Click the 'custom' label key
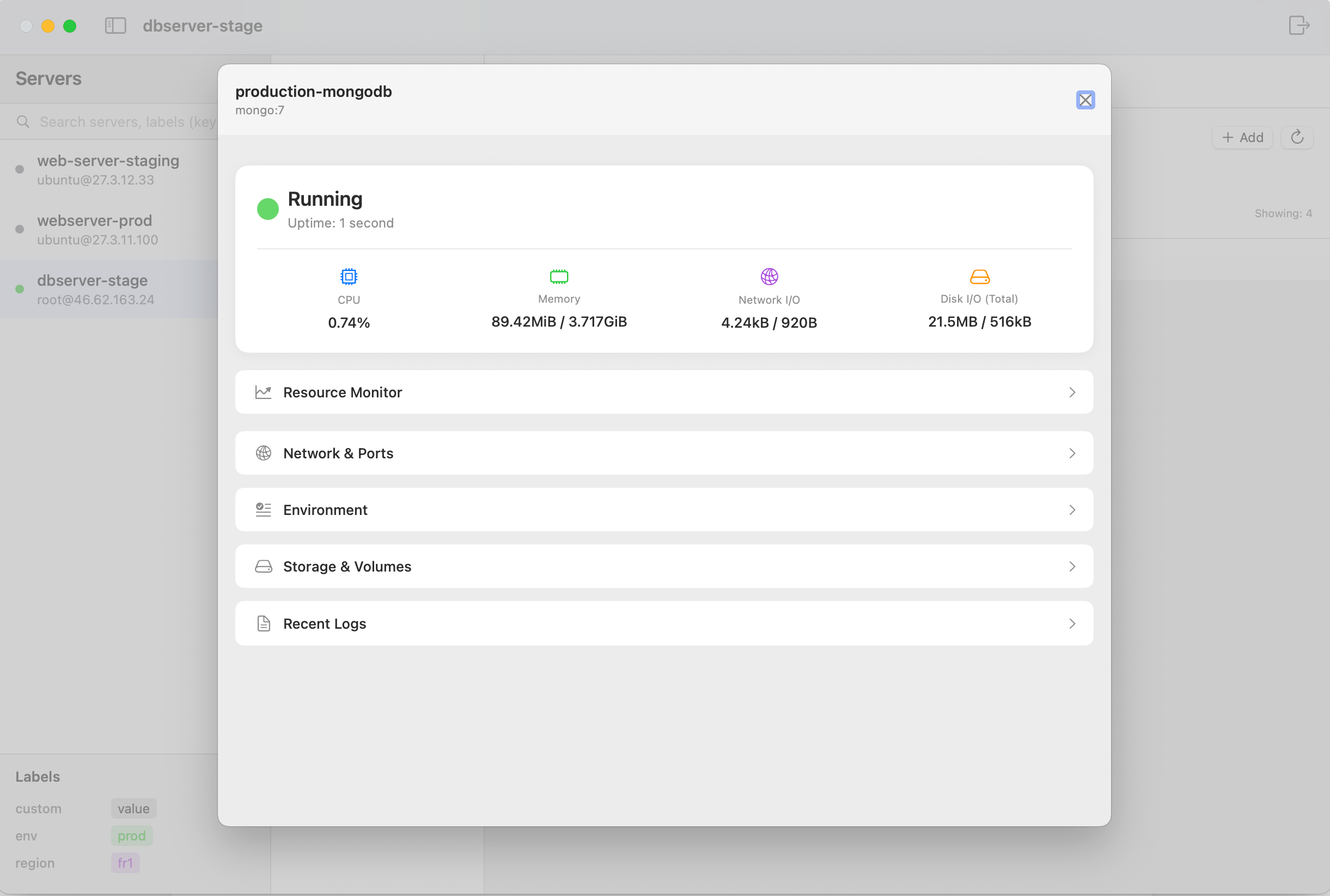 coord(38,808)
